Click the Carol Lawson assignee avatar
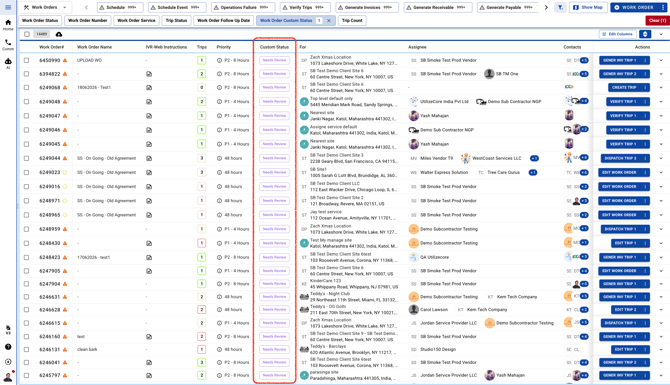 [414, 309]
